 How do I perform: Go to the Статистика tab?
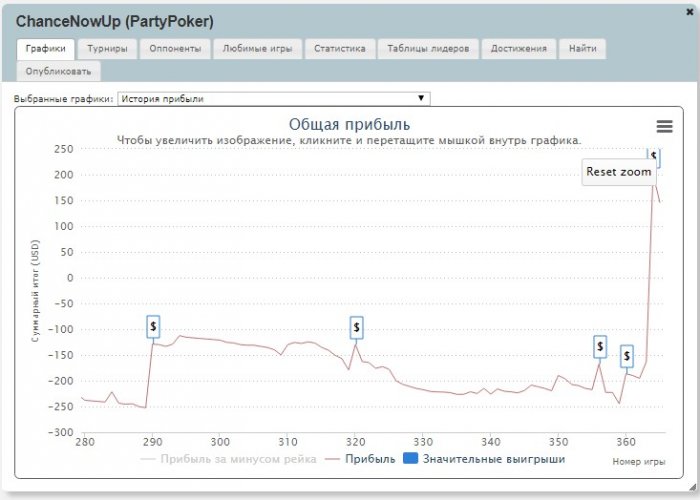click(340, 49)
